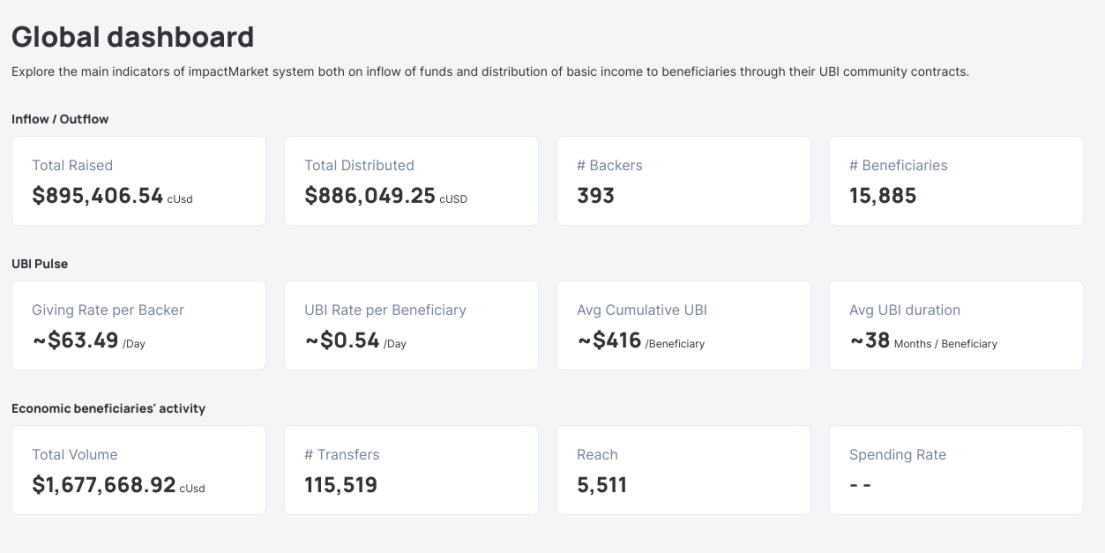Click the Avg UBI duration card
This screenshot has width=1105, height=553.
point(955,325)
